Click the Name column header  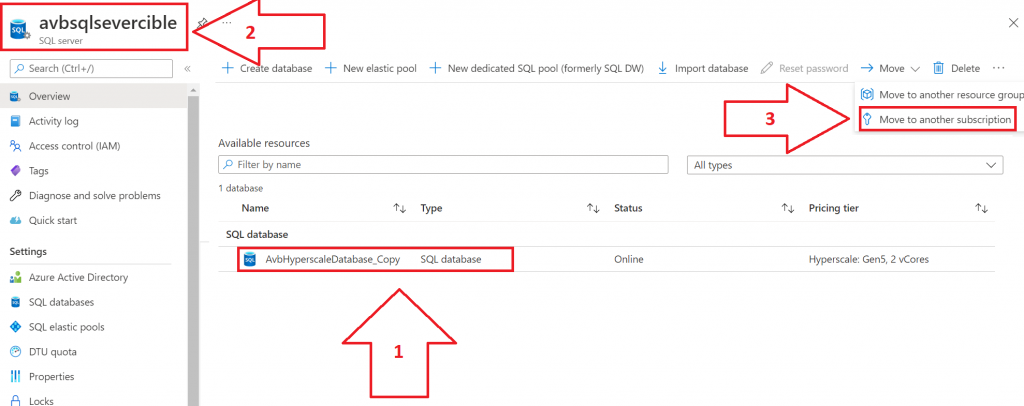[255, 208]
